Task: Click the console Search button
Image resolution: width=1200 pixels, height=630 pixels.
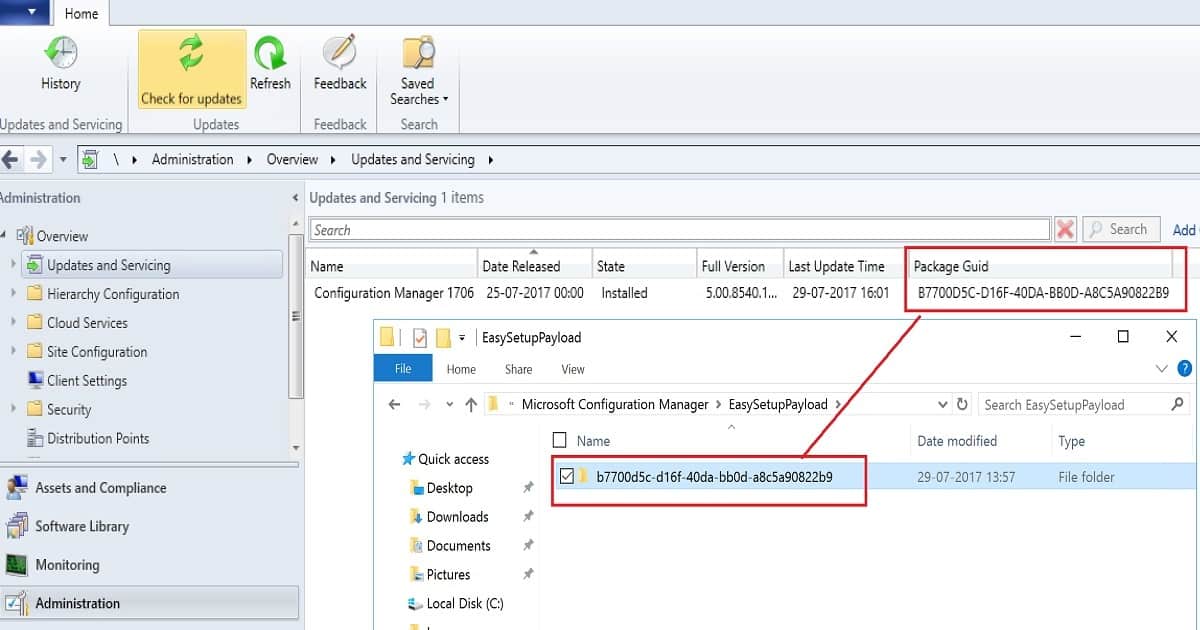Action: (1121, 229)
